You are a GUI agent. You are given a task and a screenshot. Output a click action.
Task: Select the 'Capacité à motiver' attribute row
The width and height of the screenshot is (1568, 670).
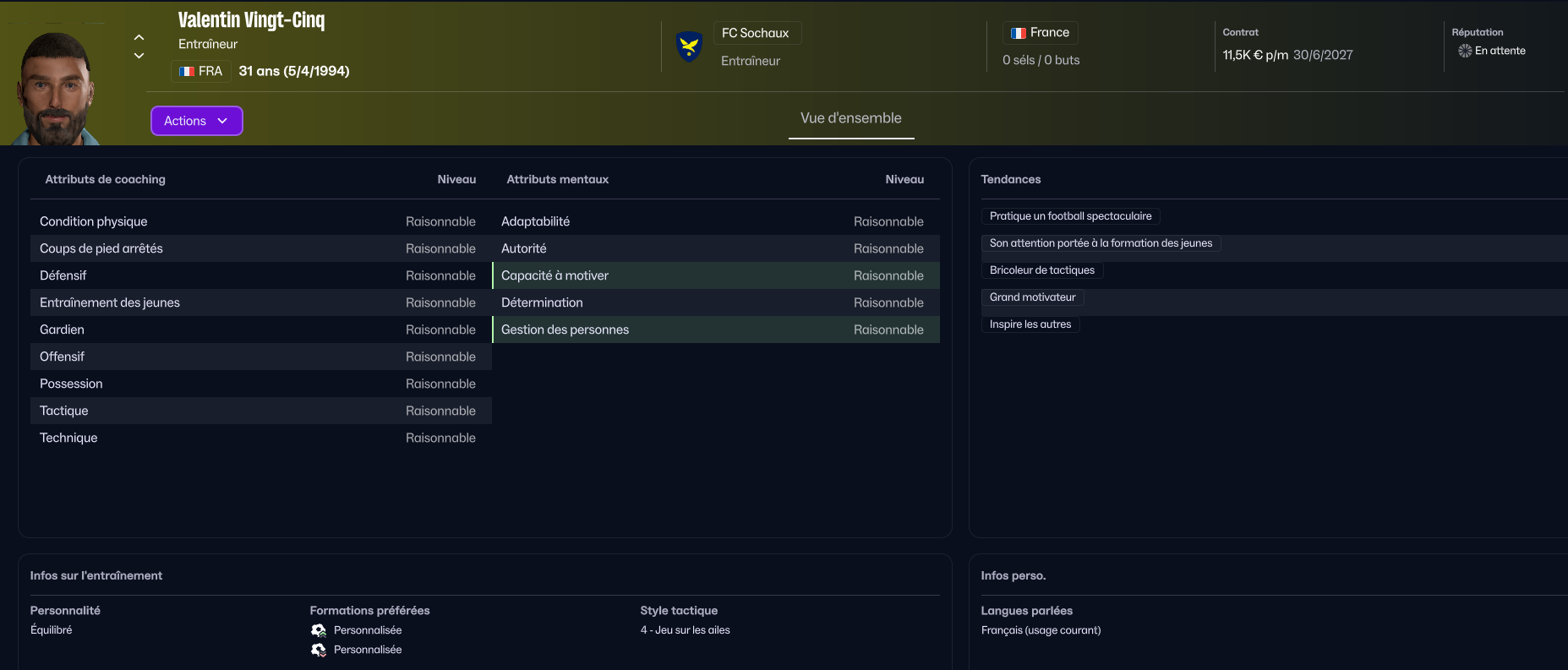(x=715, y=275)
